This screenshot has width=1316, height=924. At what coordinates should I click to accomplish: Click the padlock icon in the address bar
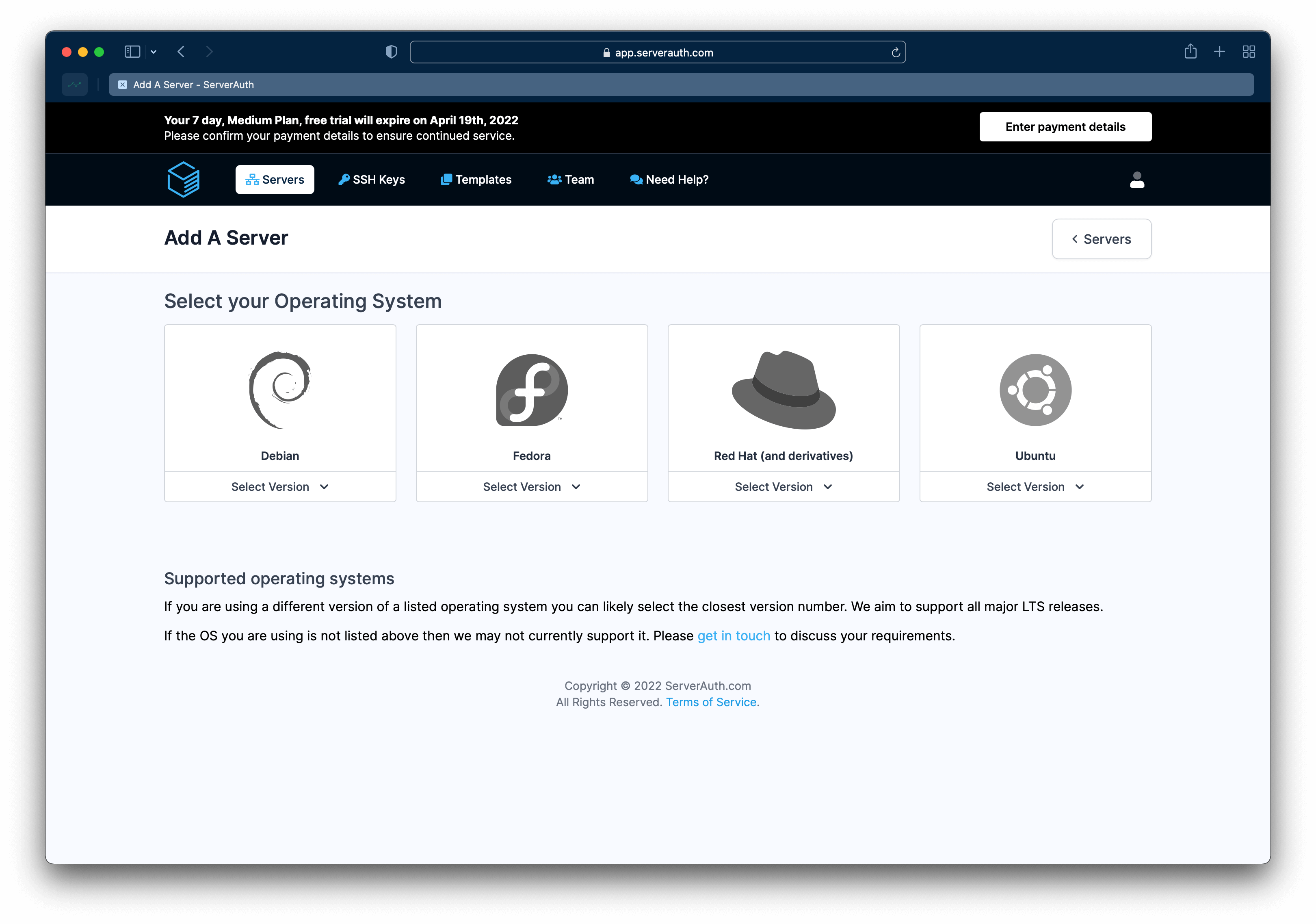pyautogui.click(x=606, y=53)
